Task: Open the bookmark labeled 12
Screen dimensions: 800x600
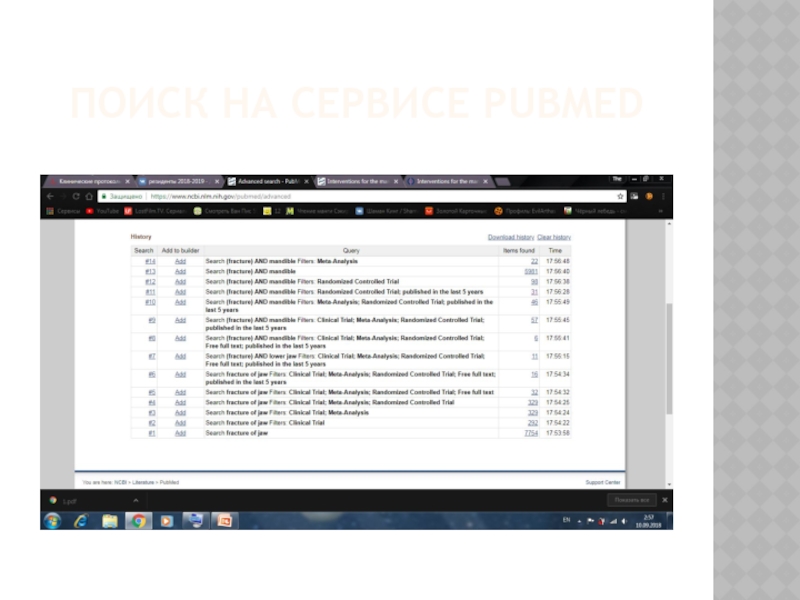Action: (272, 211)
